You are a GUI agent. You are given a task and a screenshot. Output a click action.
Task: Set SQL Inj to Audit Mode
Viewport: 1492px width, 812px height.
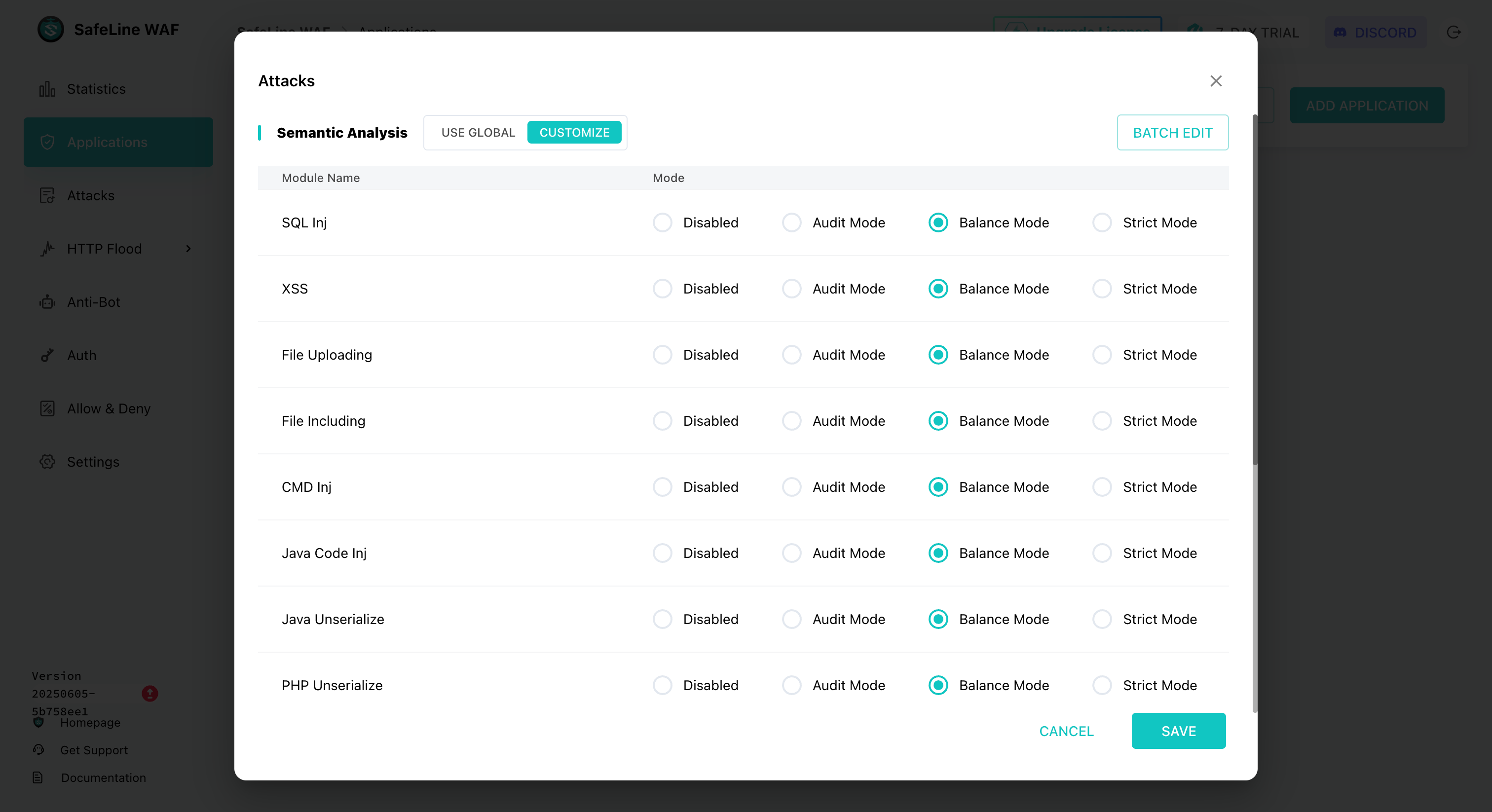(791, 223)
